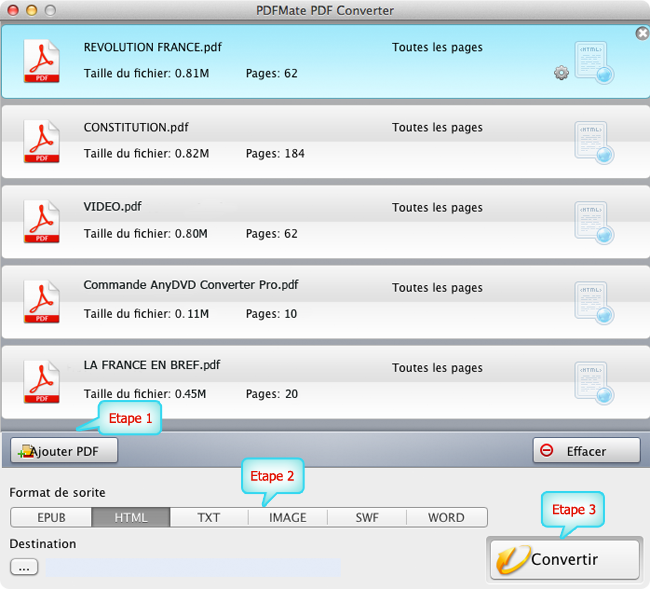650x589 pixels.
Task: Click HTML output icon for CONSTITUTION.pdf
Action: coord(594,143)
